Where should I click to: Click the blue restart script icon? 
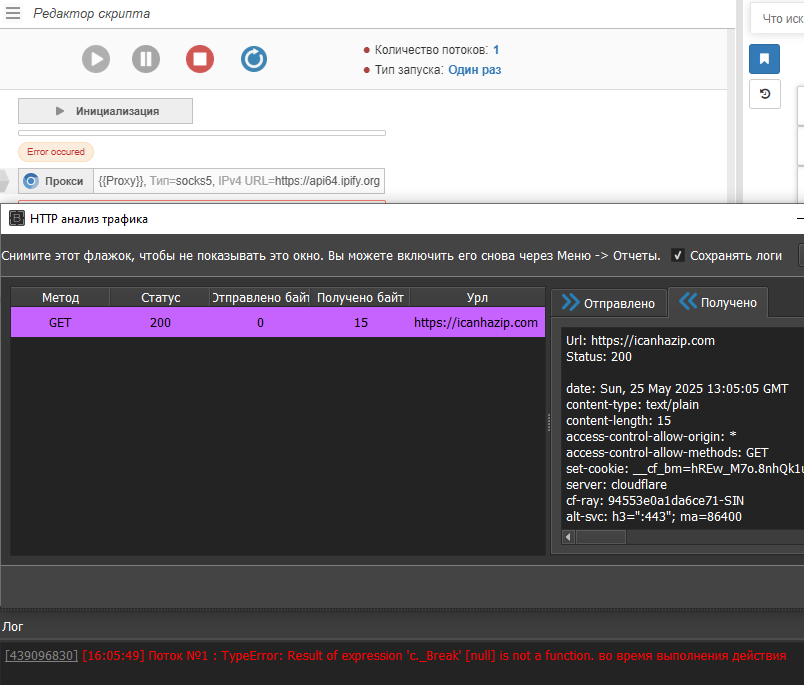pos(254,59)
